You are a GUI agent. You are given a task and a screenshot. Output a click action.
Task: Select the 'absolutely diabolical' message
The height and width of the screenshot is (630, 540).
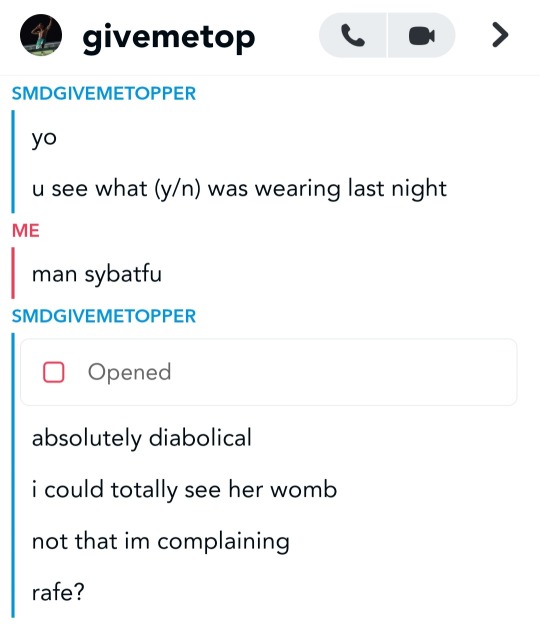142,438
